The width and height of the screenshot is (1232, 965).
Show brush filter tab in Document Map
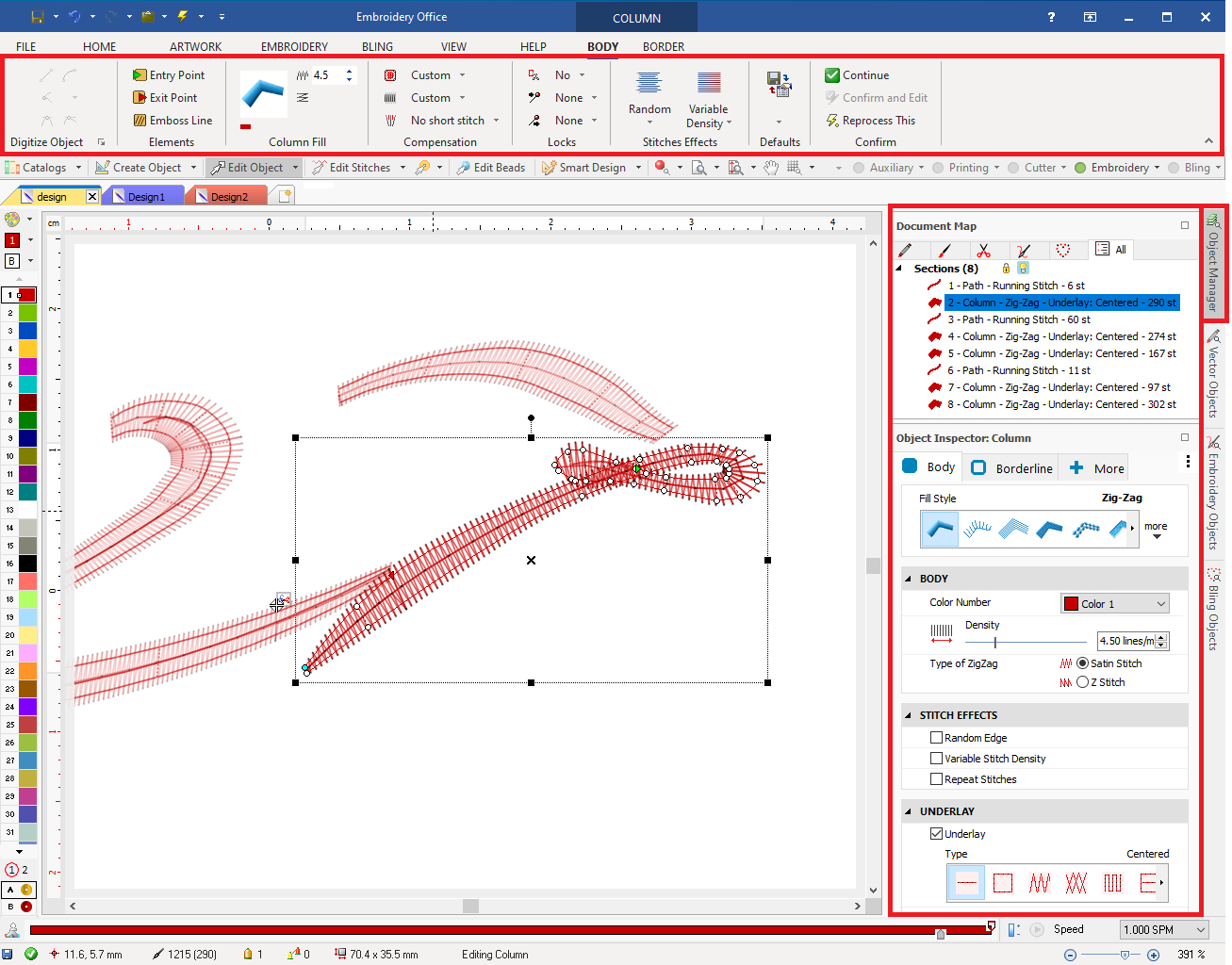(x=945, y=250)
